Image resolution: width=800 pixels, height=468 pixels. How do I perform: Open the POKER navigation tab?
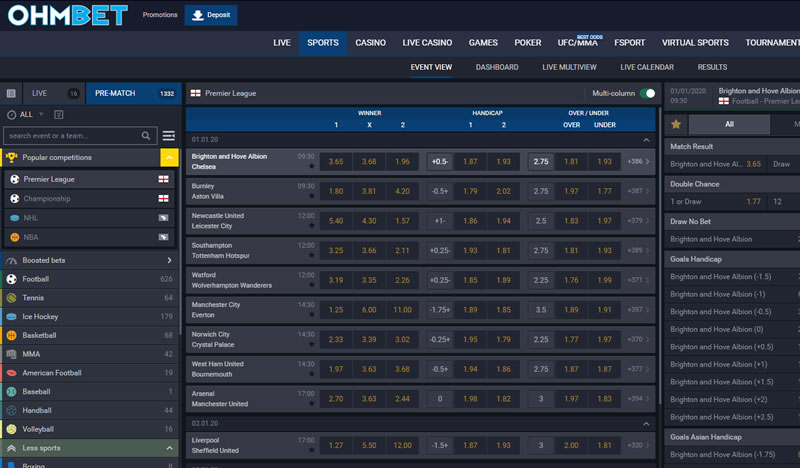point(528,43)
